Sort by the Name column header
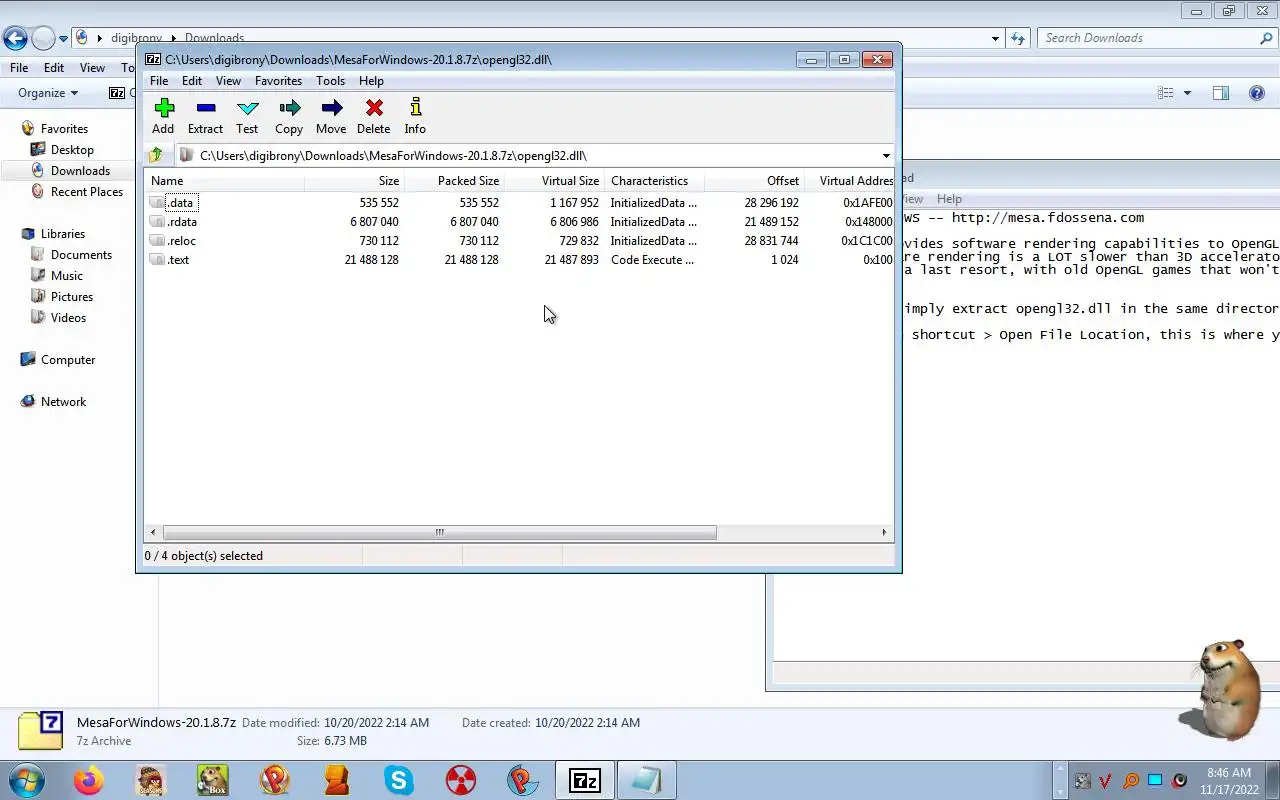This screenshot has width=1280, height=800. [x=225, y=181]
